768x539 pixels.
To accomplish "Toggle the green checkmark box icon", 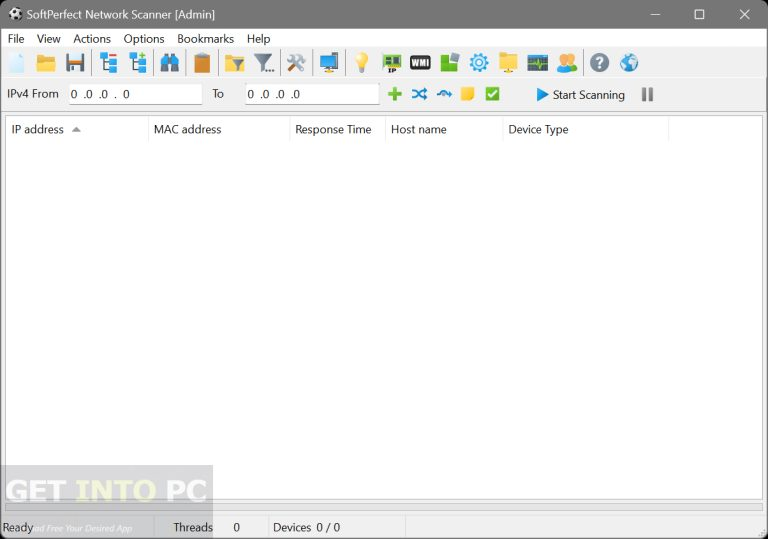I will click(492, 94).
